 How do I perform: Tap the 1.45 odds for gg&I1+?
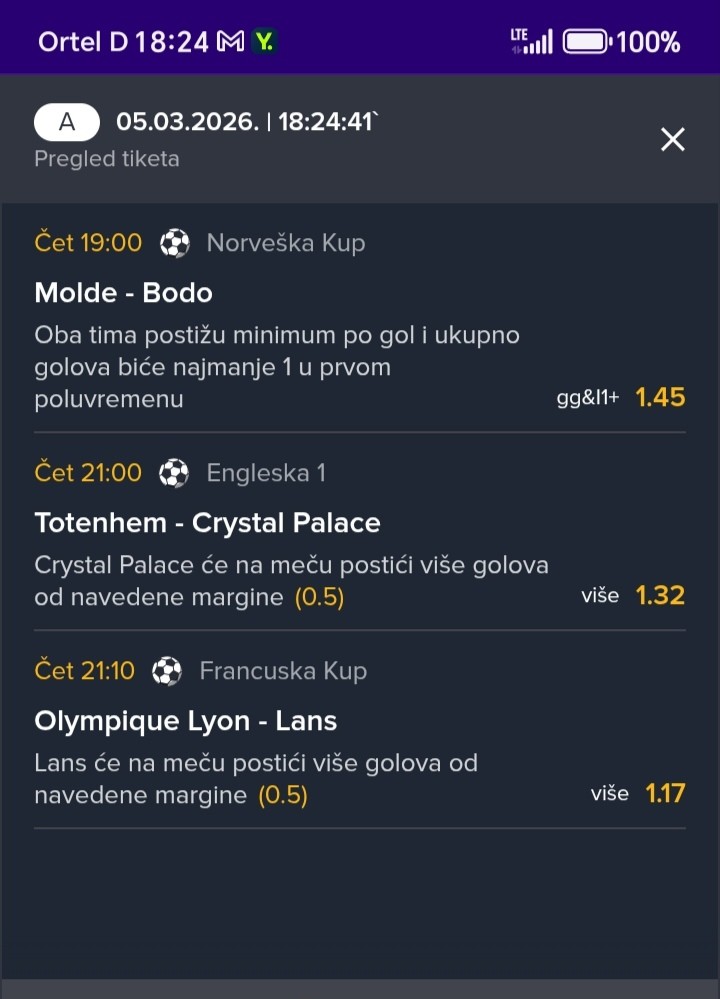coord(660,397)
